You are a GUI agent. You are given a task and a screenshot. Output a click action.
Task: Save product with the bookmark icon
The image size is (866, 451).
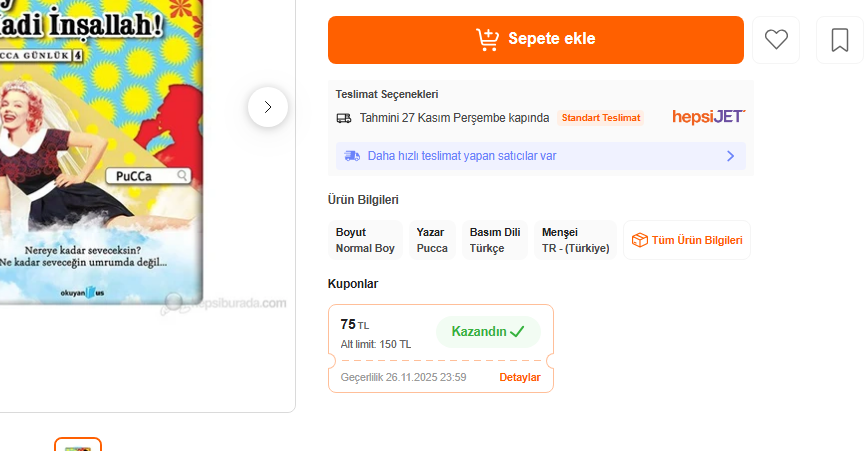(839, 40)
